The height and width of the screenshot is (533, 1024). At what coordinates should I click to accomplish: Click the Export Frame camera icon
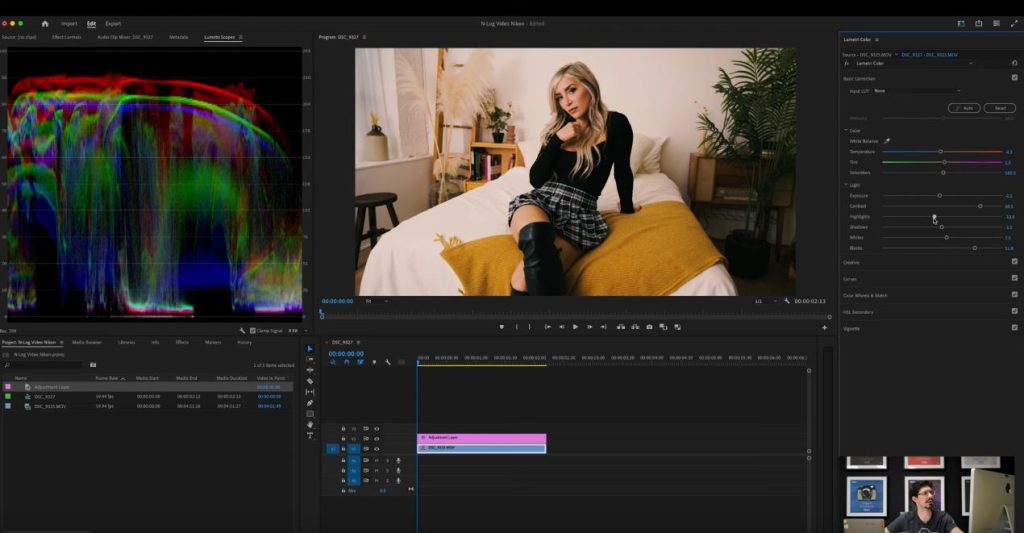pos(649,327)
